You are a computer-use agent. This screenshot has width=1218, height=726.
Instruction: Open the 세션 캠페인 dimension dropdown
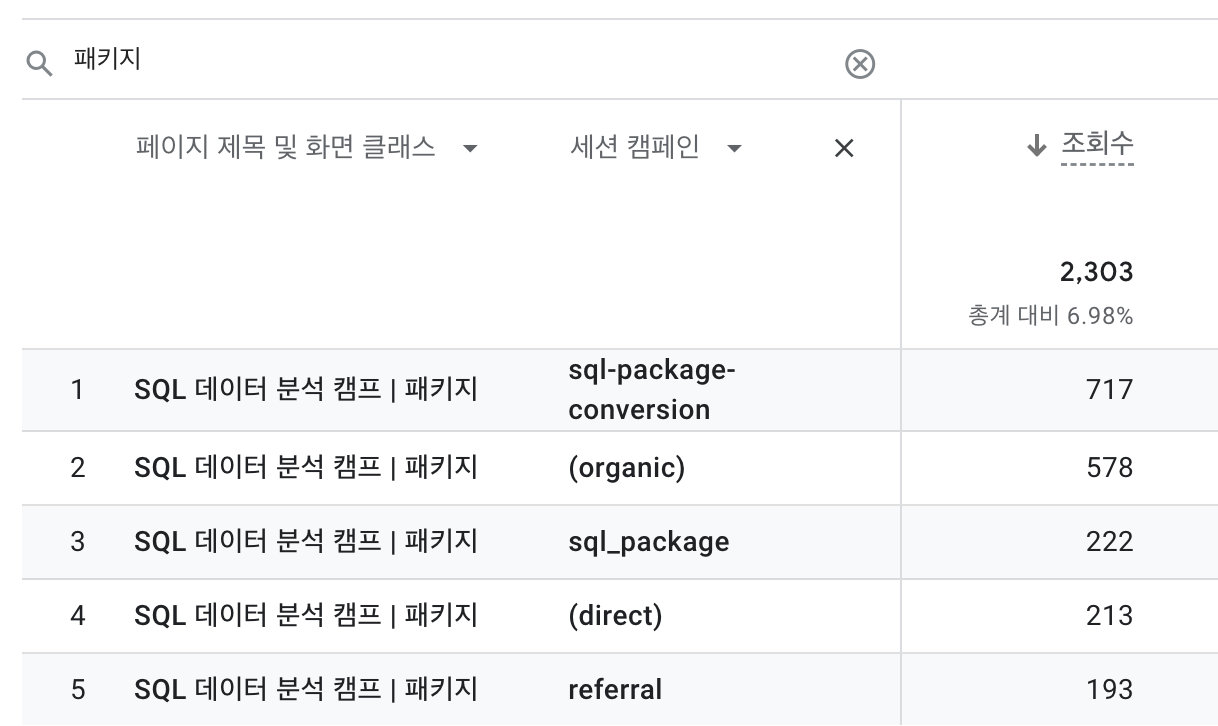[x=734, y=149]
